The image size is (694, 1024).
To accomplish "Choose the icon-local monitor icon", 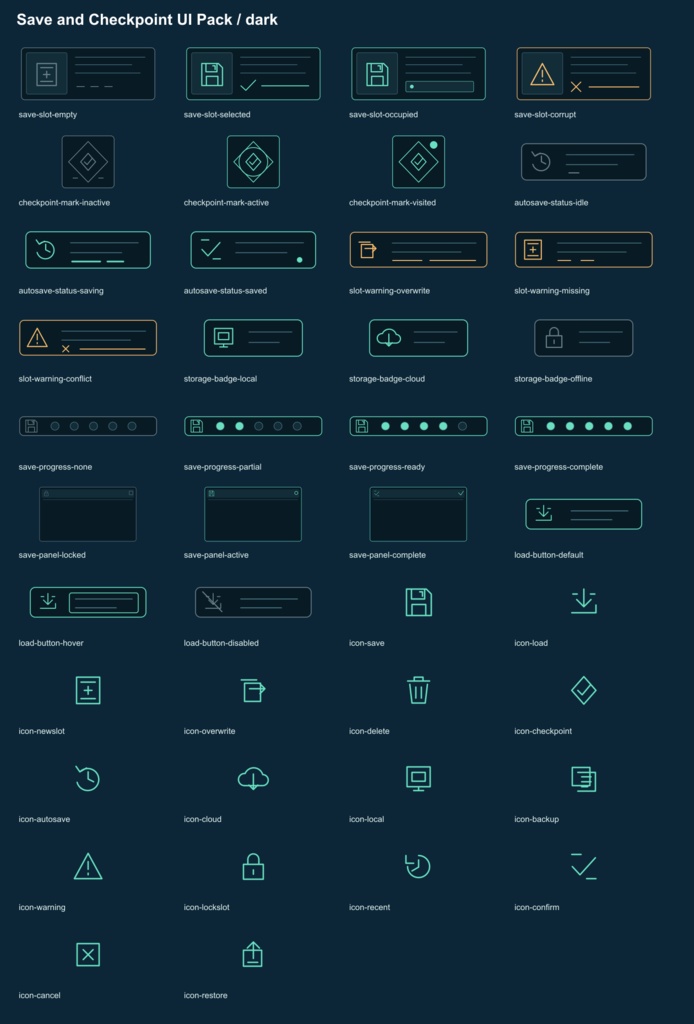I will click(418, 778).
